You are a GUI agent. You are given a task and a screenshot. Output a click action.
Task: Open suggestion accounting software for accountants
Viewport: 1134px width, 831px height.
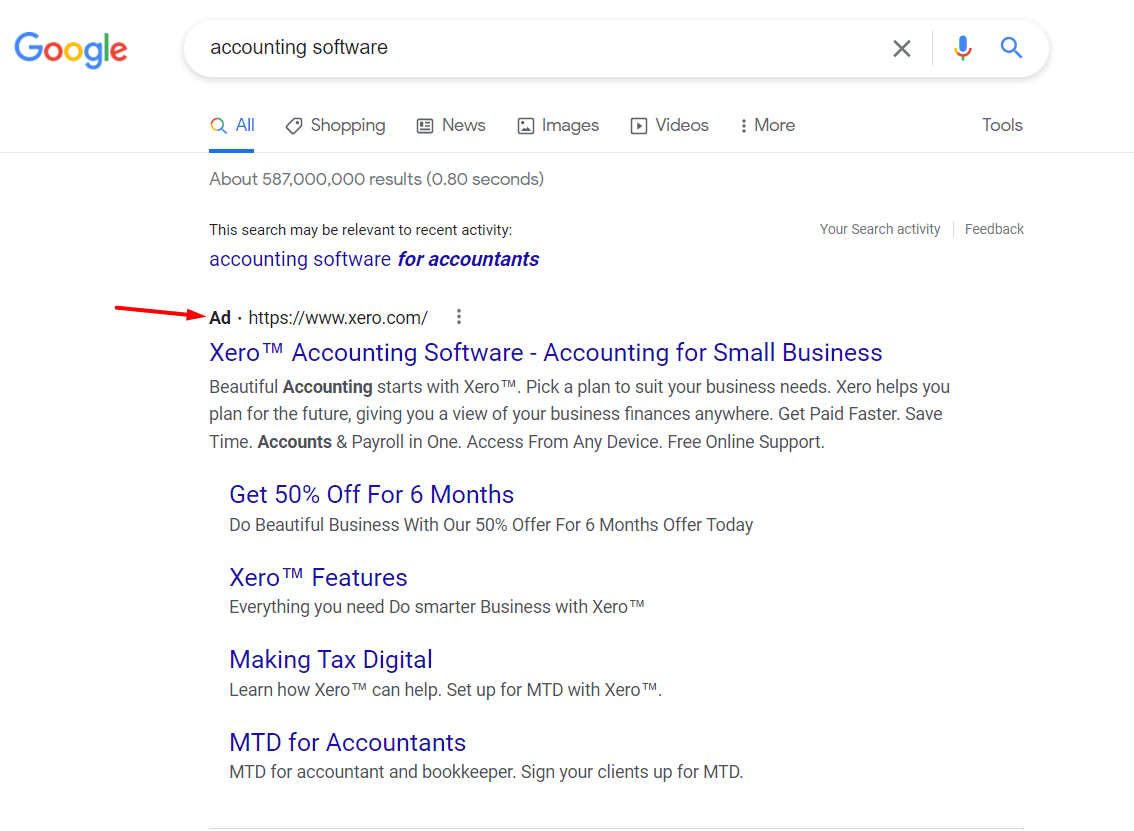coord(374,259)
